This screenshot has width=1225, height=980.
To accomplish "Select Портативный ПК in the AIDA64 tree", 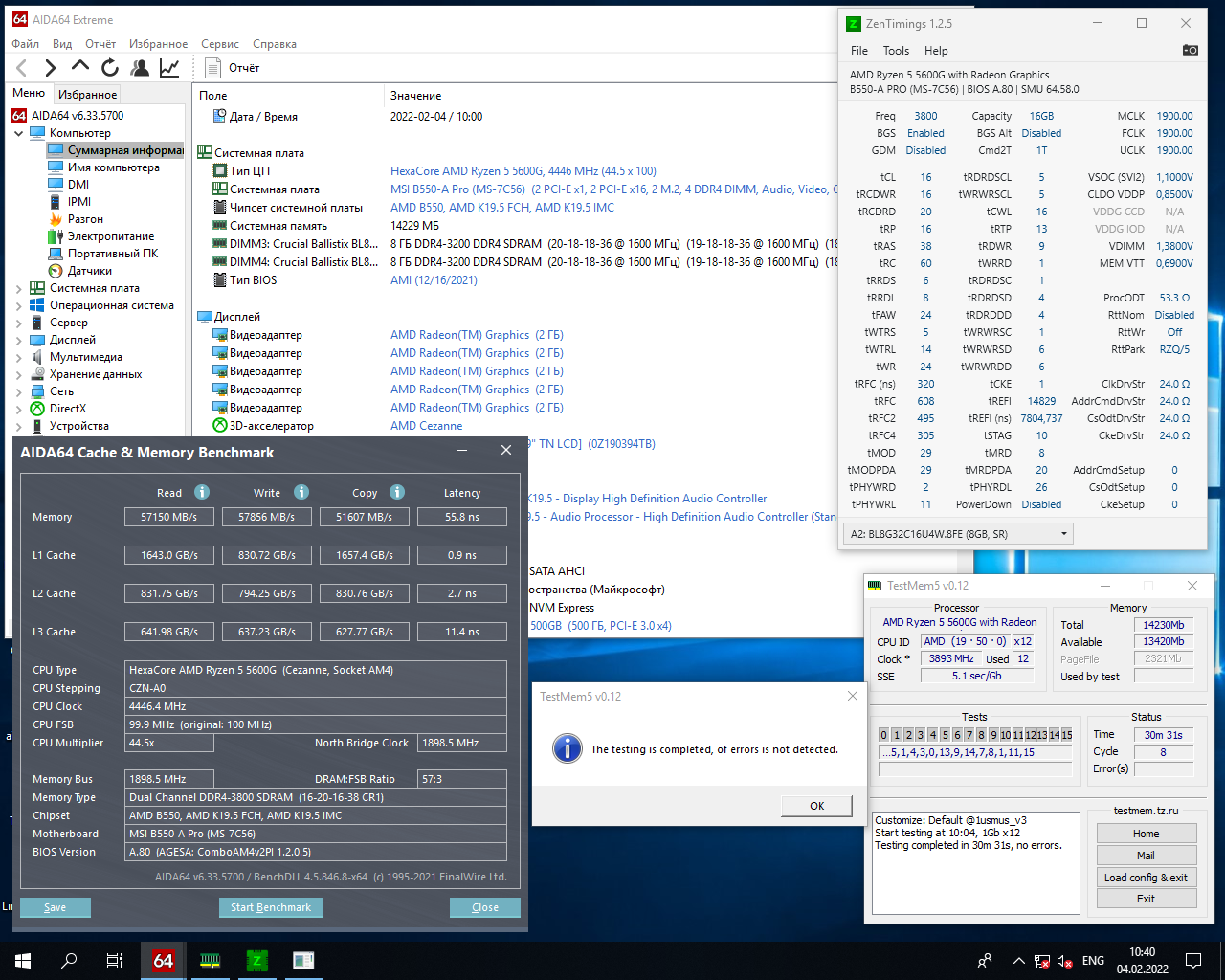I will 102,254.
